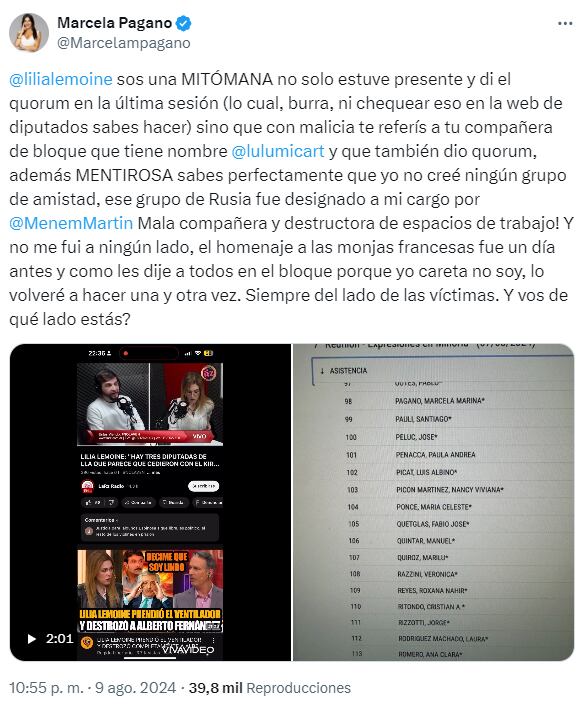Open the @lilialemoine mention link

(x=61, y=79)
